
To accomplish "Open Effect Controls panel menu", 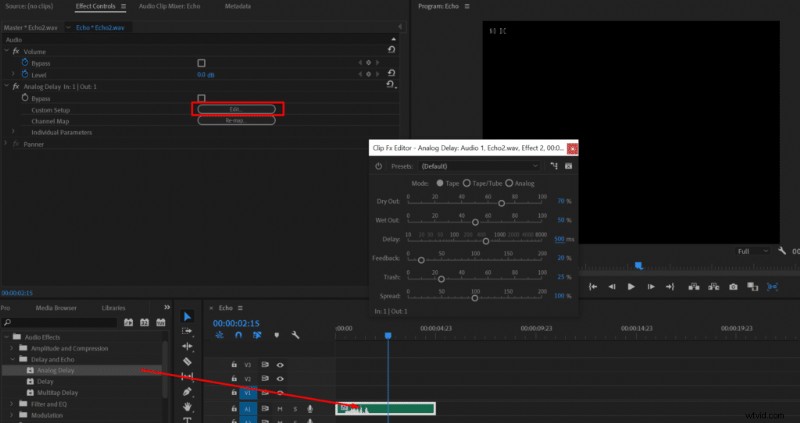I will coord(123,6).
